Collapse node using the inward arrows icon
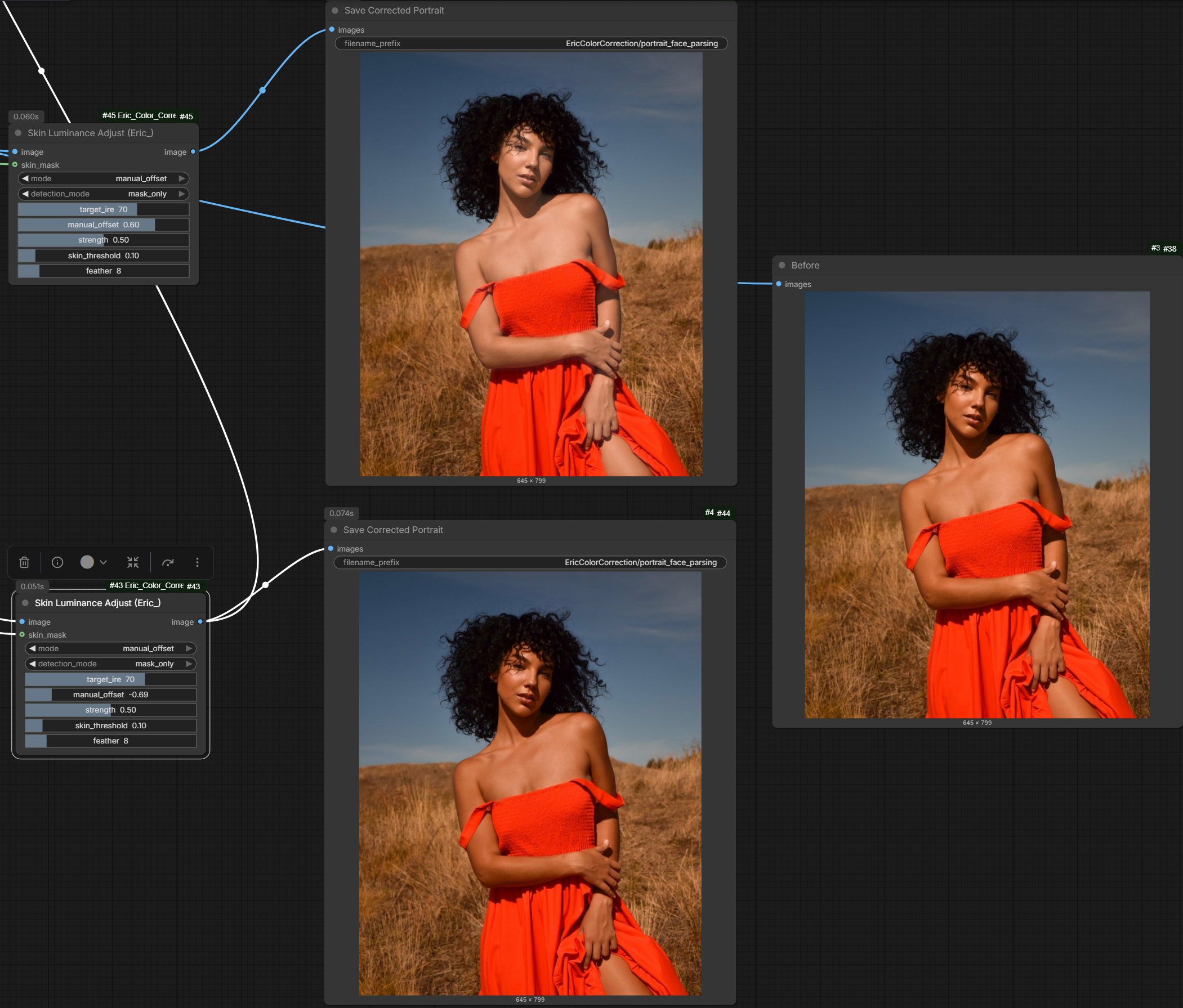 133,562
